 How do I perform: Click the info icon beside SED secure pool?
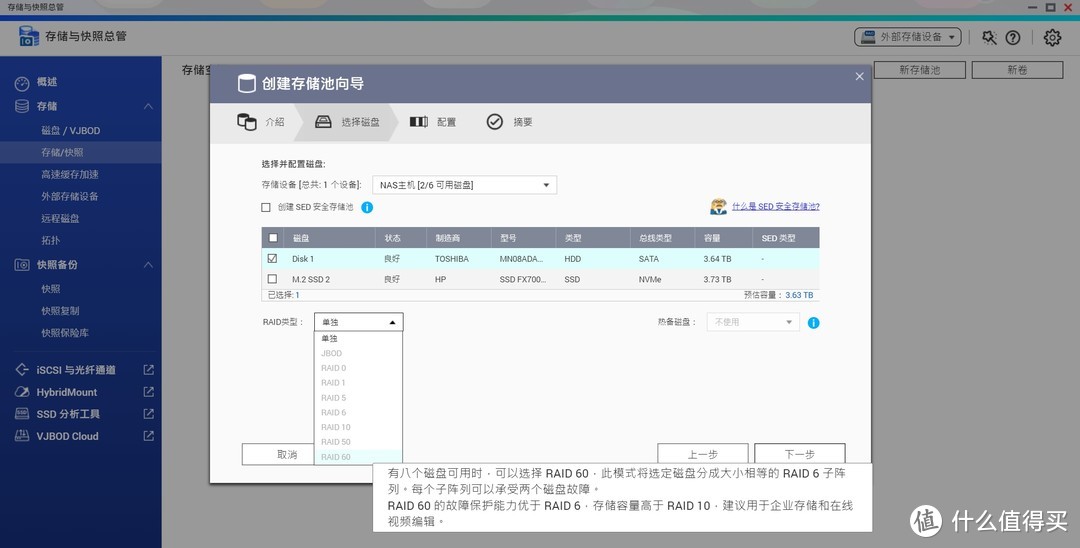click(x=367, y=207)
